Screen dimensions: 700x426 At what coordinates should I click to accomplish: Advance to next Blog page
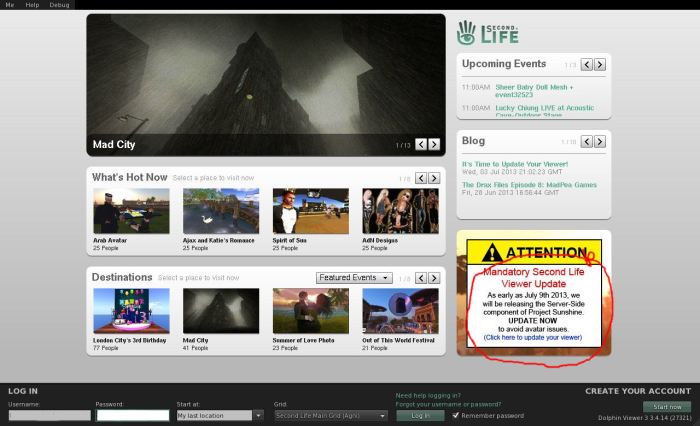[599, 142]
